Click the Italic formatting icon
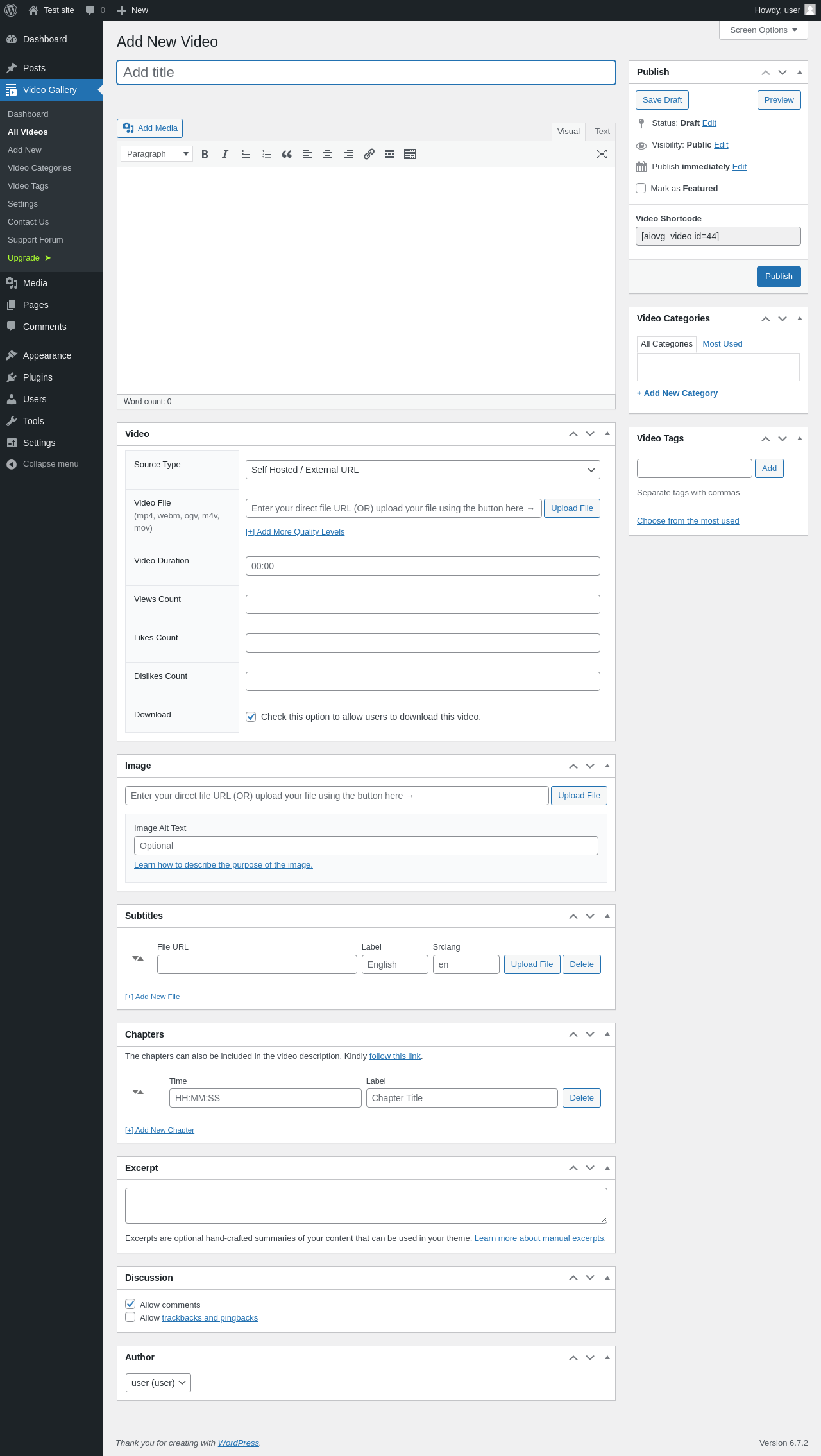This screenshot has width=821, height=1456. tap(225, 154)
